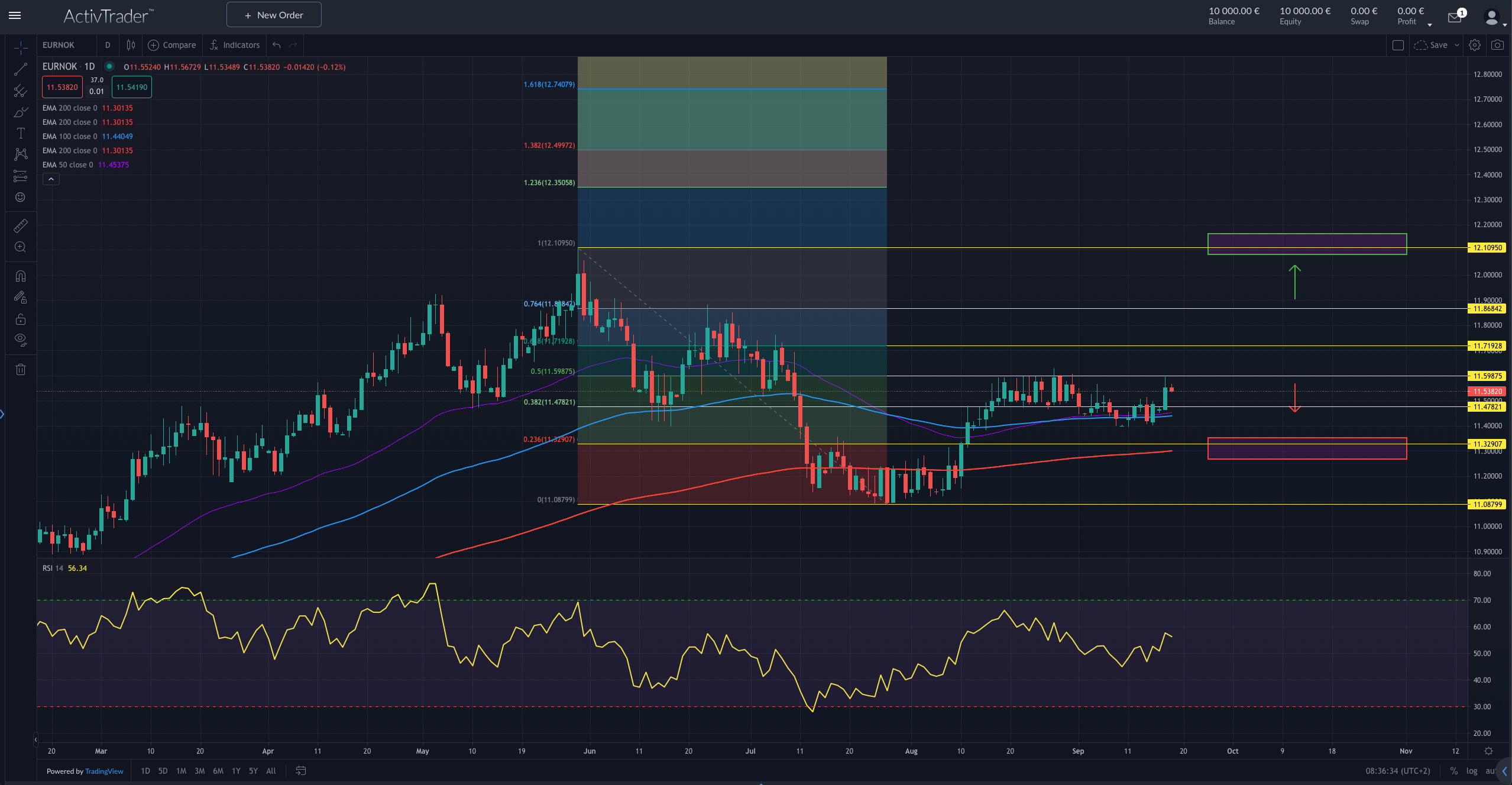1512x785 pixels.
Task: Select the zoom-in magnifier tool
Action: click(20, 247)
